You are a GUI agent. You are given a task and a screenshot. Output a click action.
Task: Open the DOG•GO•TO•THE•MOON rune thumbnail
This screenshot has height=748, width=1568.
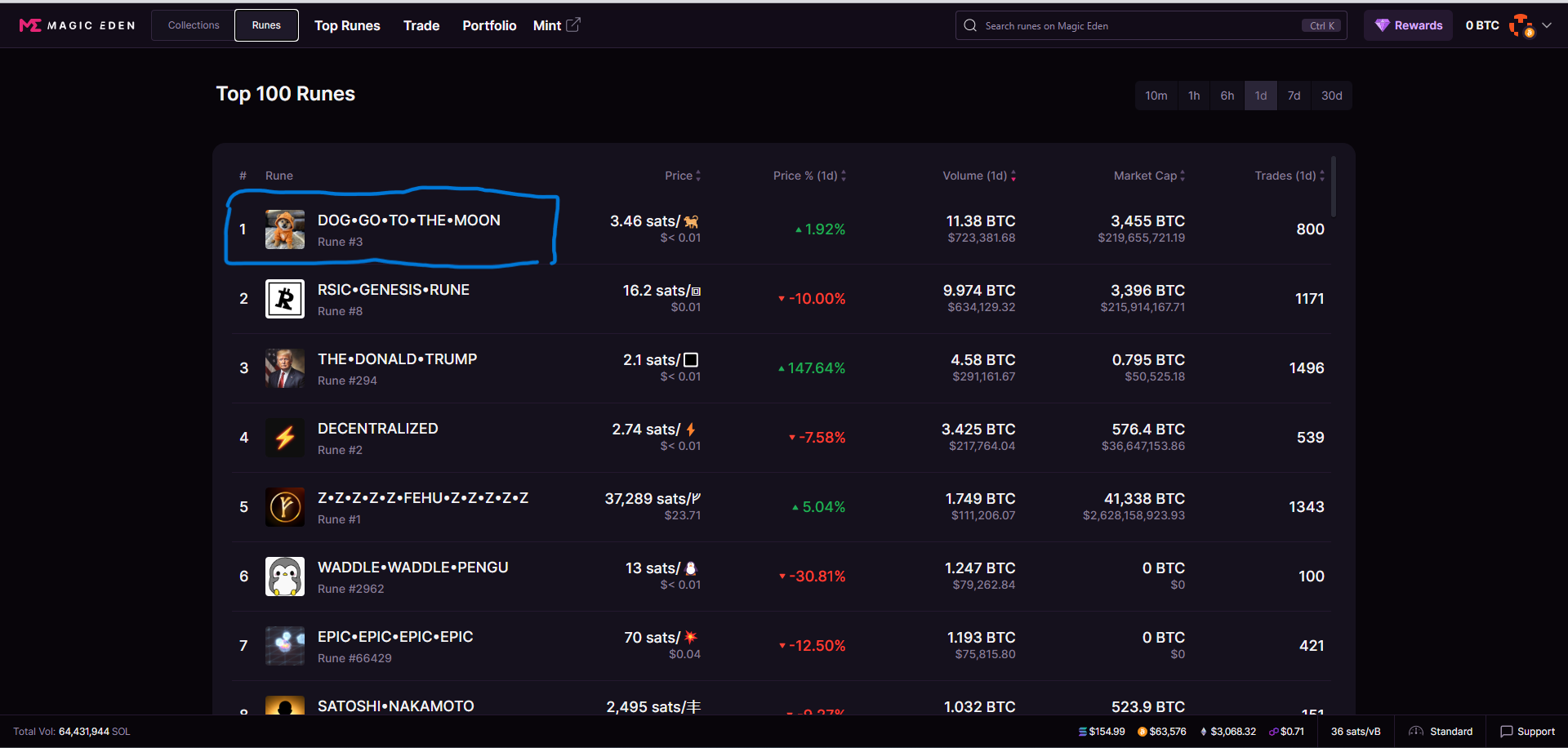(x=285, y=229)
